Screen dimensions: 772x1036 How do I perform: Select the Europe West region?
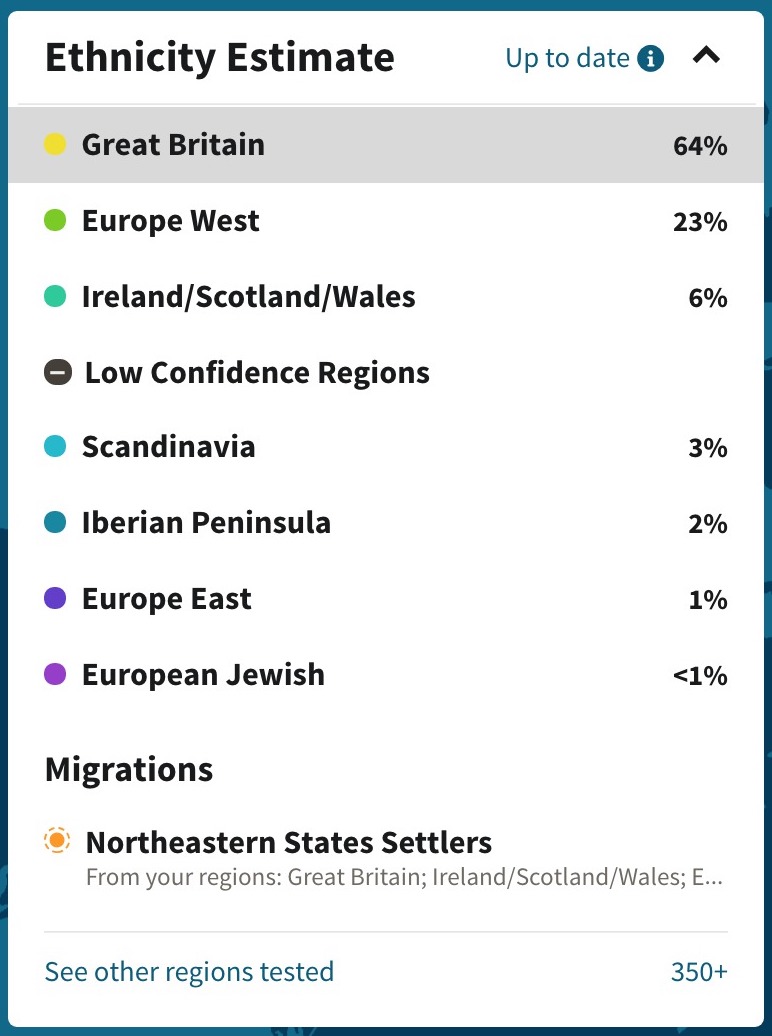coord(171,221)
